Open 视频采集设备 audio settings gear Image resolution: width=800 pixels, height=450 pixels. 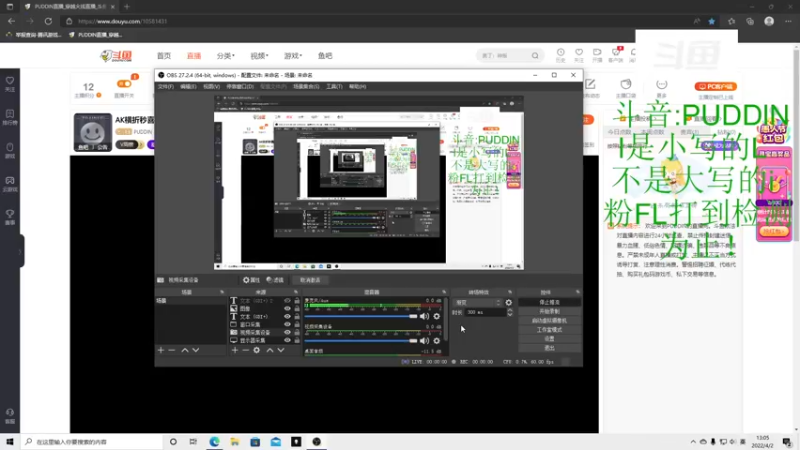437,341
